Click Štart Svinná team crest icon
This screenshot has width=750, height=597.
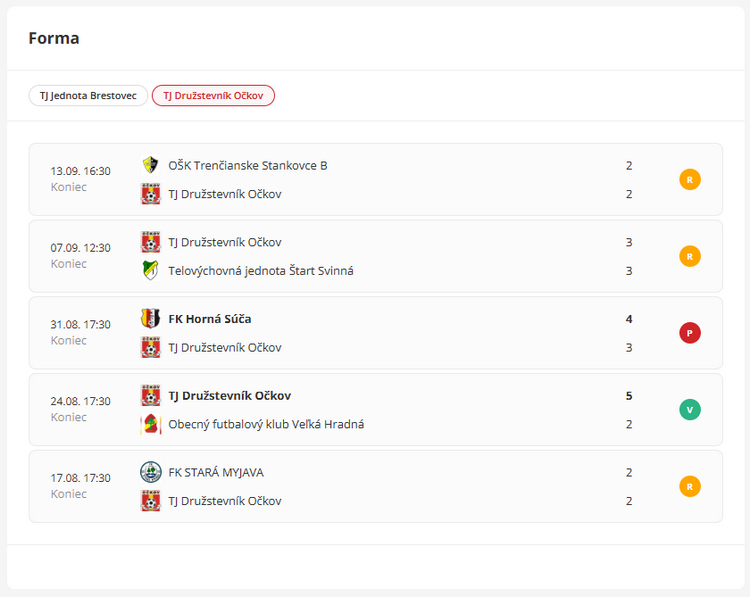pyautogui.click(x=150, y=270)
